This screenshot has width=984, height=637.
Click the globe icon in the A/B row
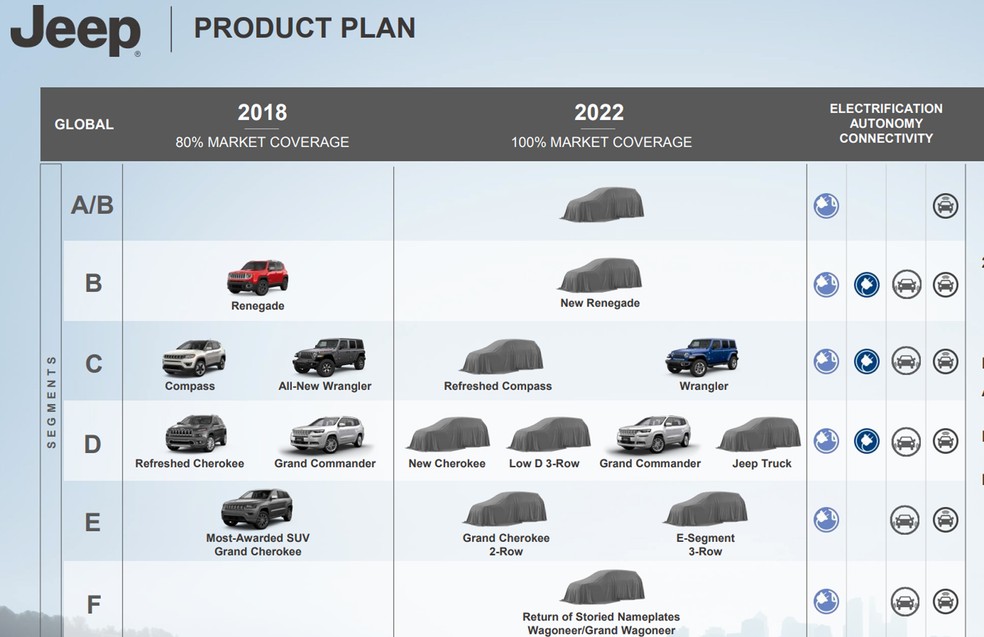point(826,206)
